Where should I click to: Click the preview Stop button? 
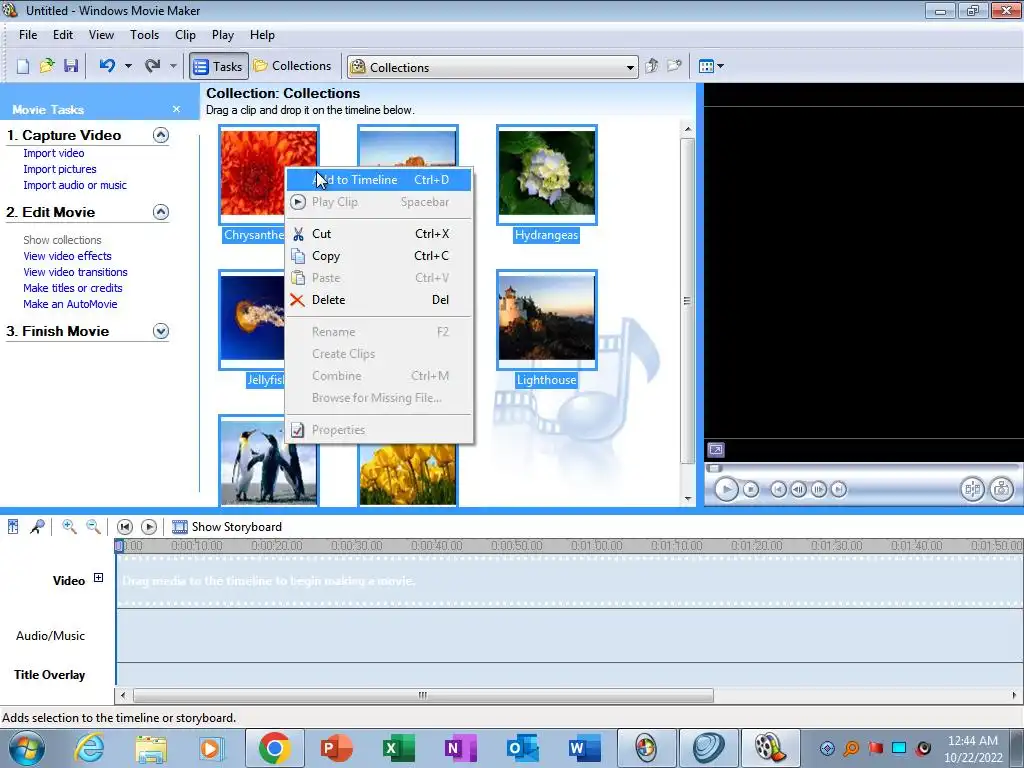(x=751, y=489)
